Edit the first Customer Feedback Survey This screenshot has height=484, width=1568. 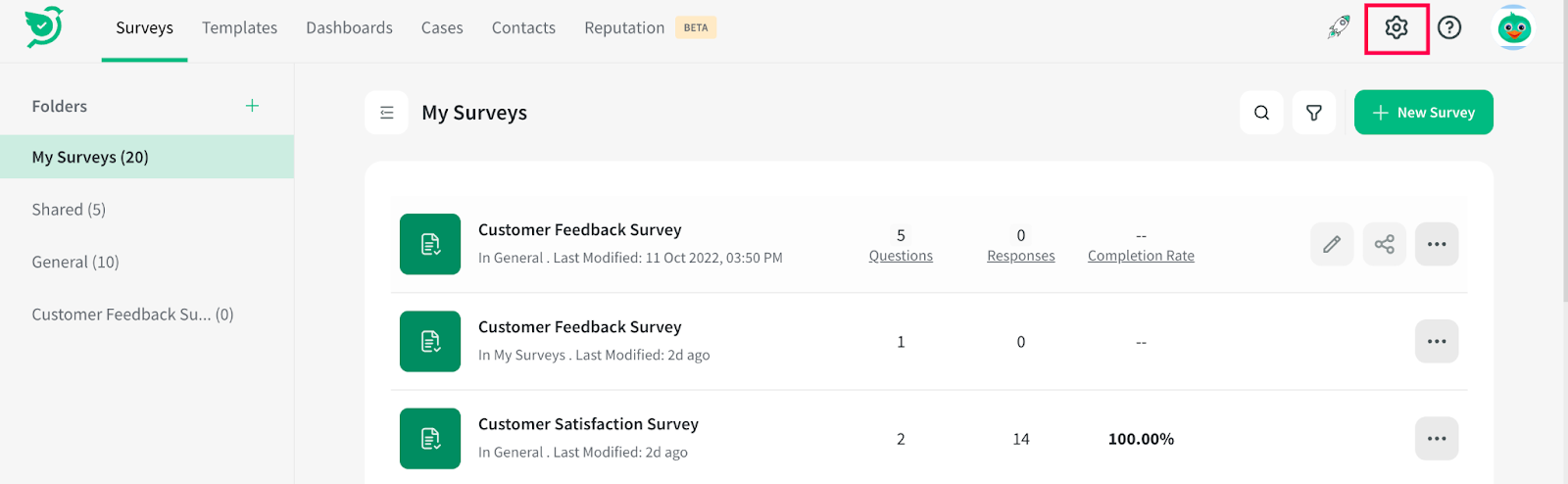[x=1332, y=244]
